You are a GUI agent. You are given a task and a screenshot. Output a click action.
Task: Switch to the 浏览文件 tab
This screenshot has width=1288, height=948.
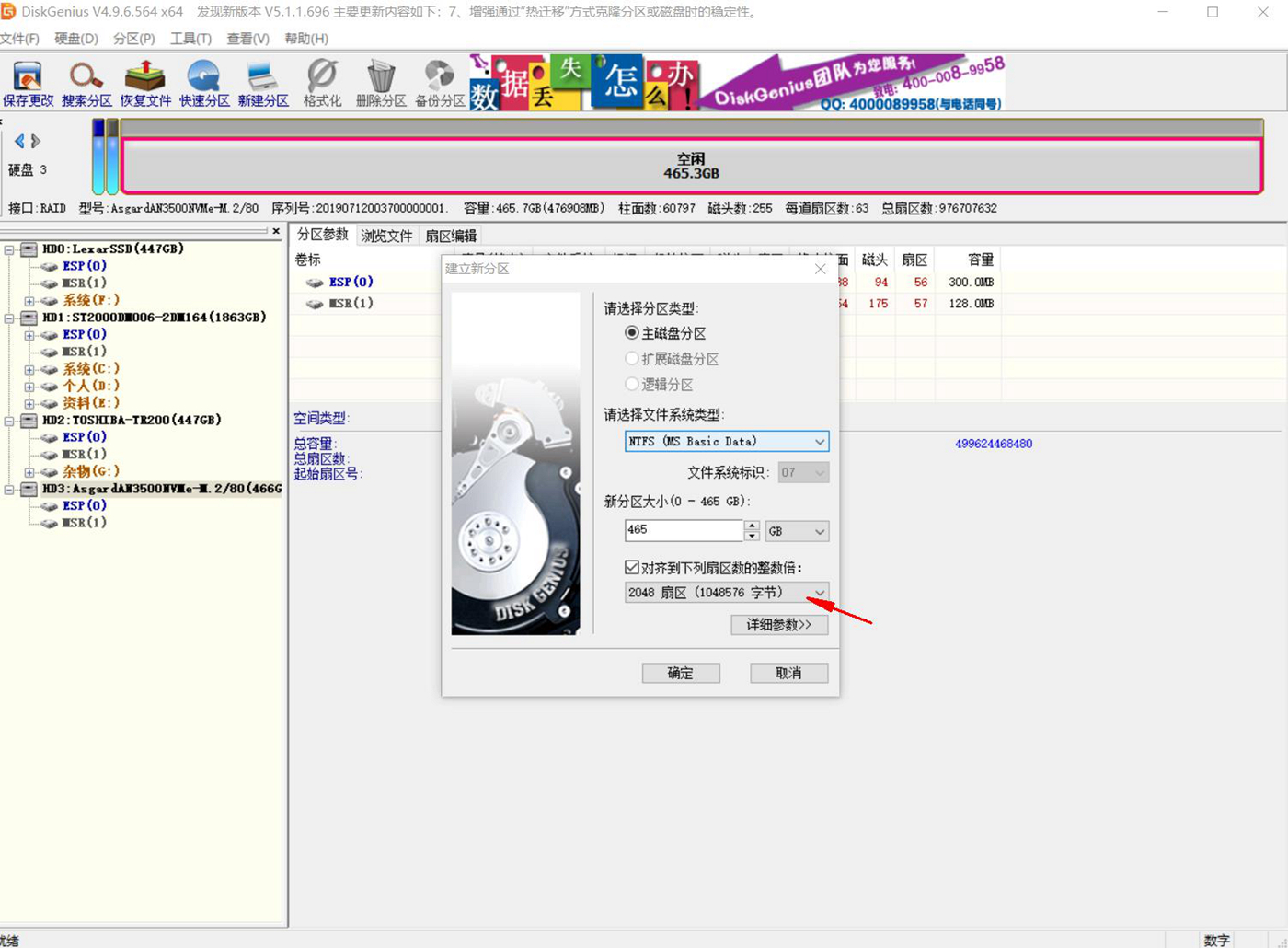point(386,236)
